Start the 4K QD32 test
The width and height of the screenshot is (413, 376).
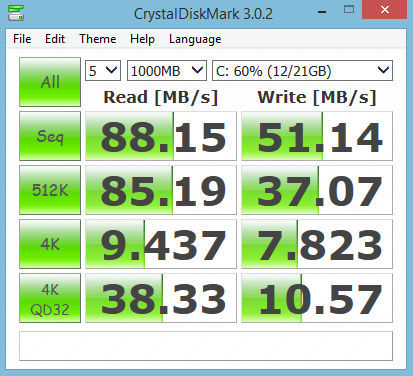coord(50,298)
